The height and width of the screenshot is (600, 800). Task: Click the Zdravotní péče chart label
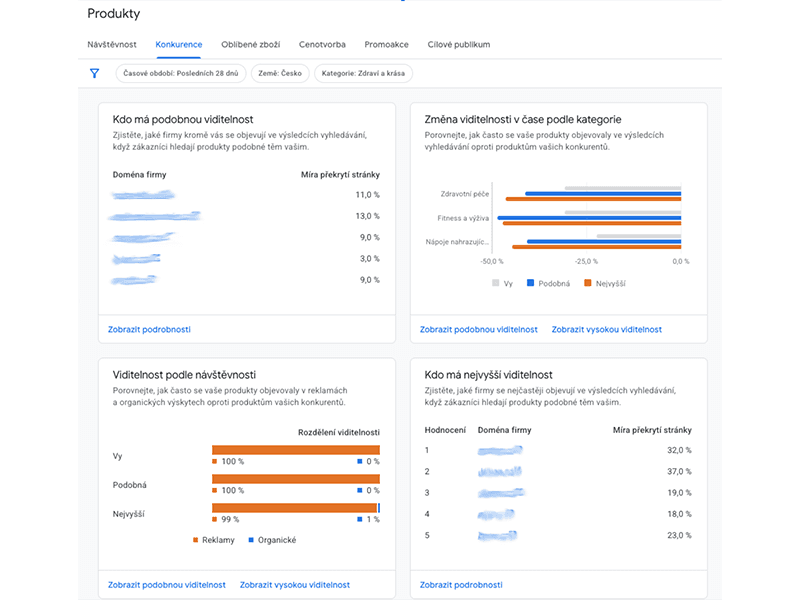point(464,194)
